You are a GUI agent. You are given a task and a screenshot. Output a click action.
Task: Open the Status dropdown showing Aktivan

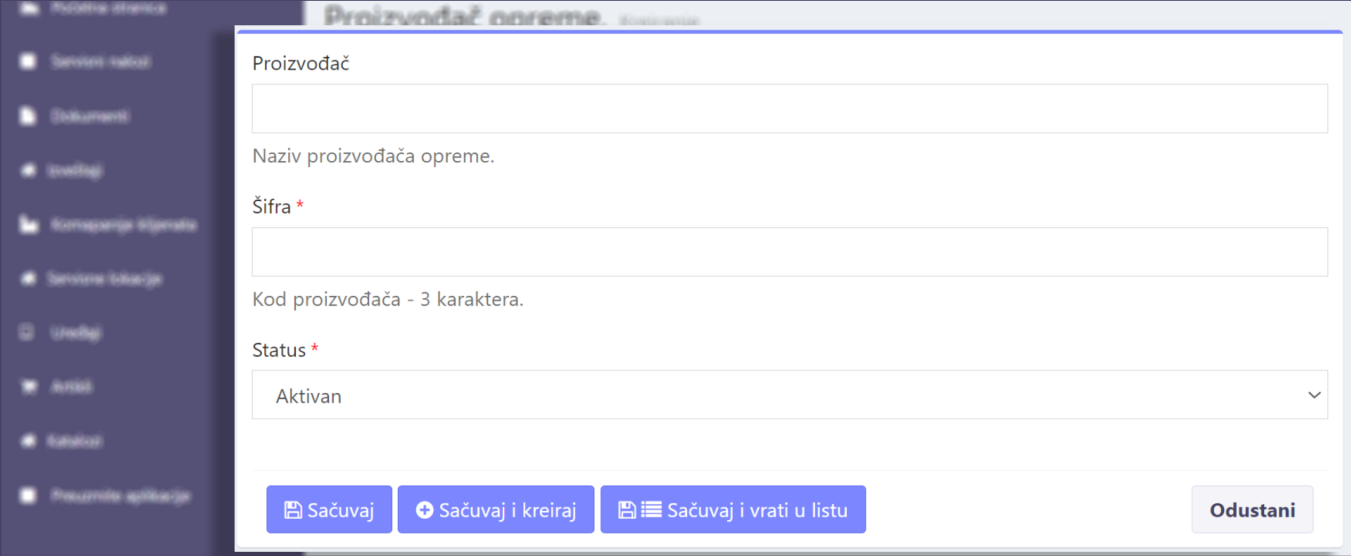[788, 396]
